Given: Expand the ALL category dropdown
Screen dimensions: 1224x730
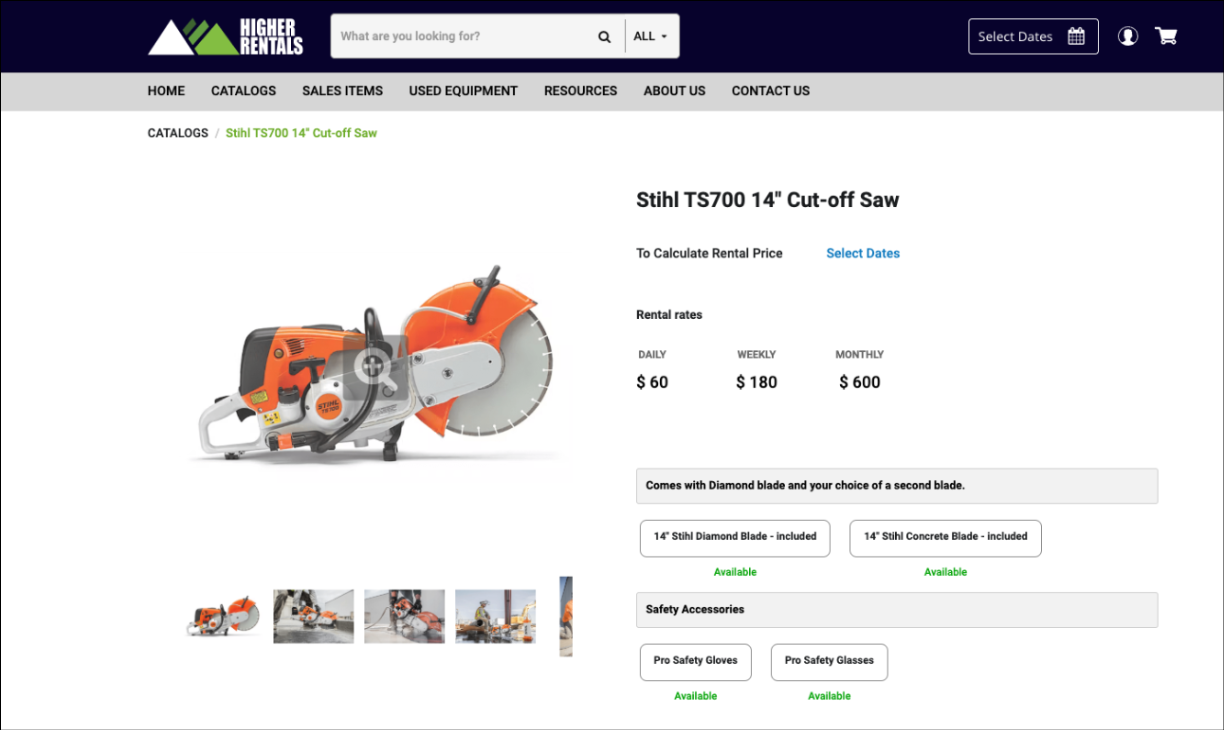Looking at the screenshot, I should pyautogui.click(x=651, y=37).
